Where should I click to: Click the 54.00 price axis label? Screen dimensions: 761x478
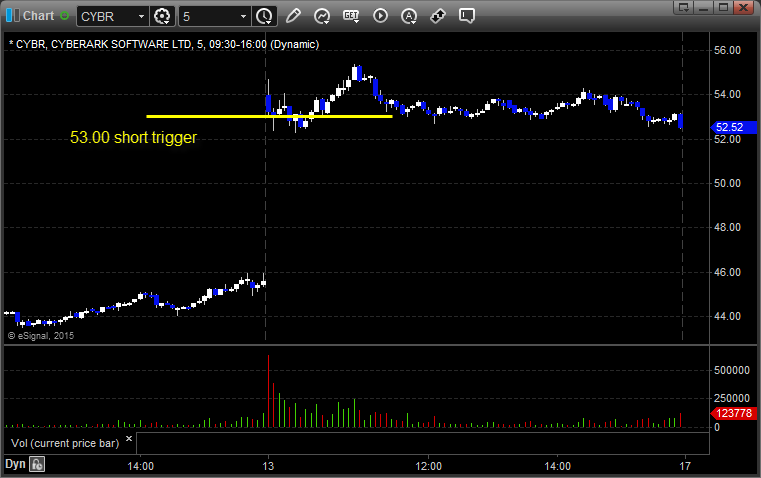[x=727, y=94]
